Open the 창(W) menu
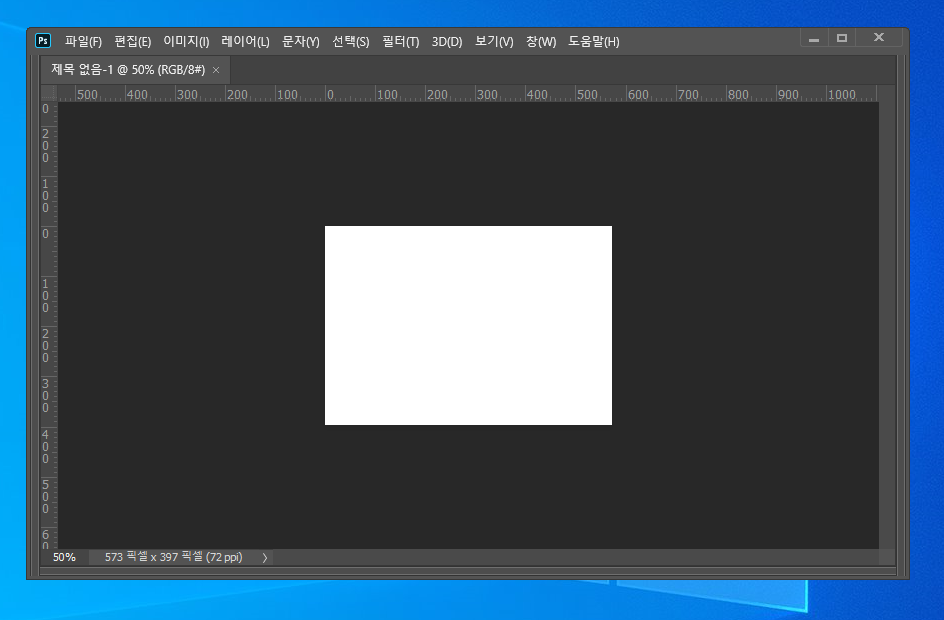Viewport: 944px width, 620px height. [x=541, y=42]
